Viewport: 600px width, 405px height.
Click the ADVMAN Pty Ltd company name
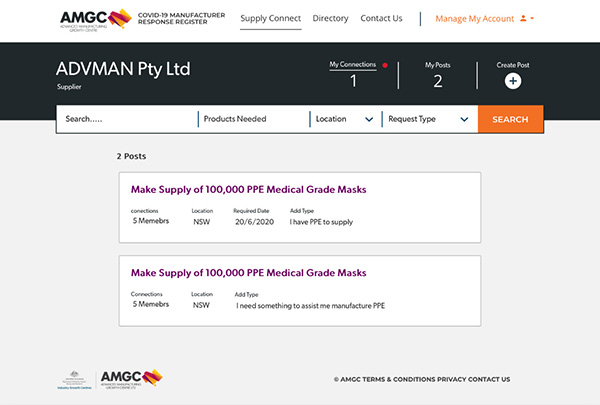click(x=123, y=69)
